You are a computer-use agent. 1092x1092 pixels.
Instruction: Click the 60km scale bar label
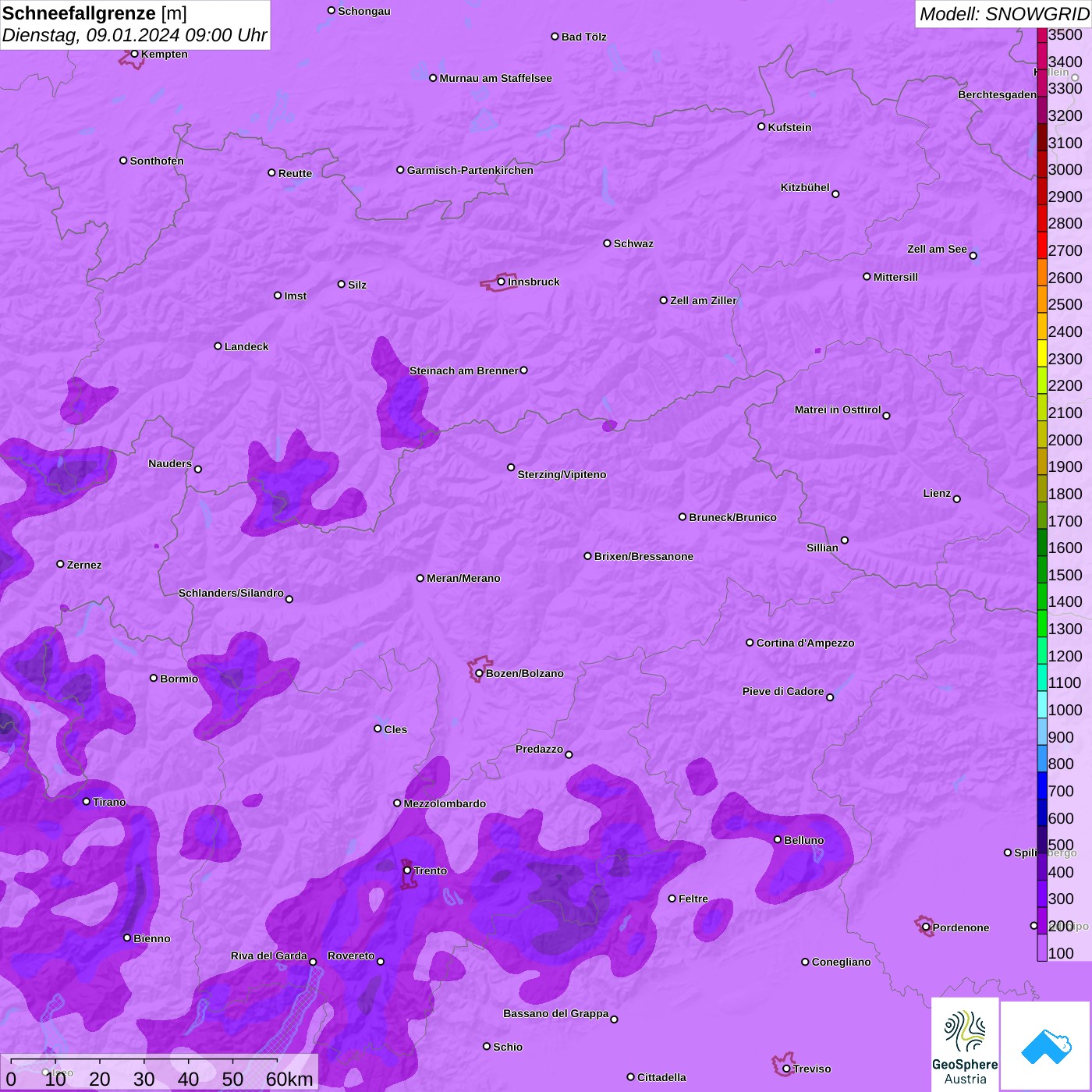click(x=289, y=1079)
